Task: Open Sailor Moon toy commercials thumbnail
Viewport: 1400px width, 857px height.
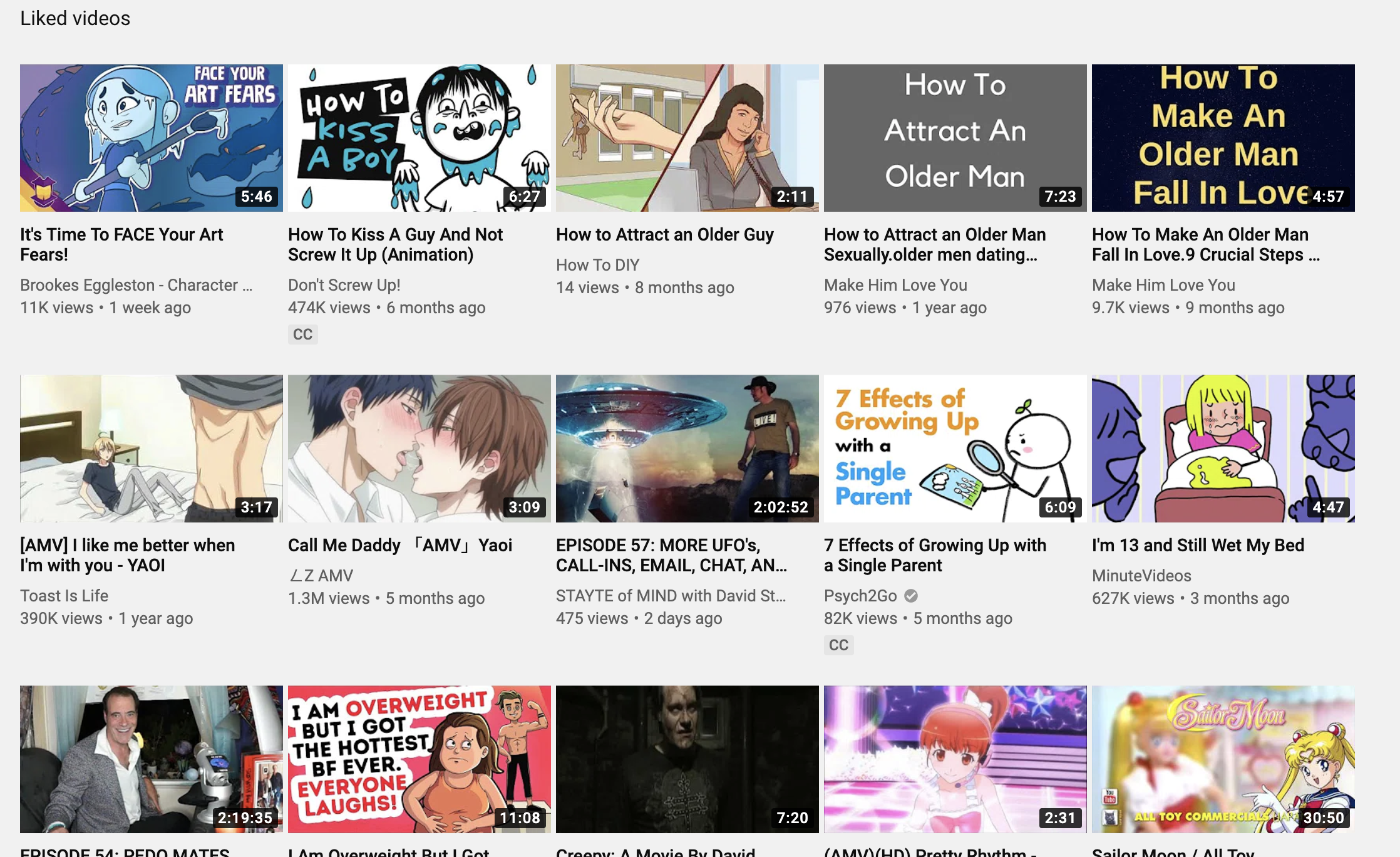Action: coord(1223,759)
